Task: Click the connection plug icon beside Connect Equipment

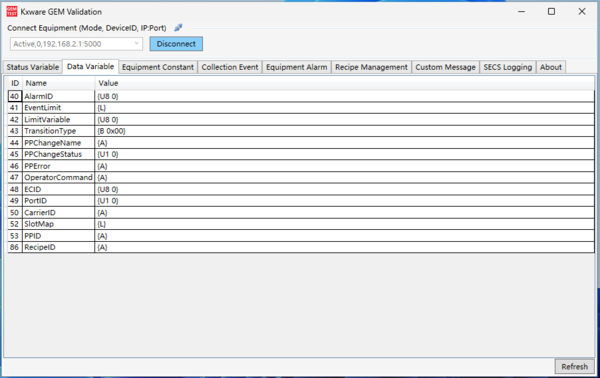Action: pos(178,28)
